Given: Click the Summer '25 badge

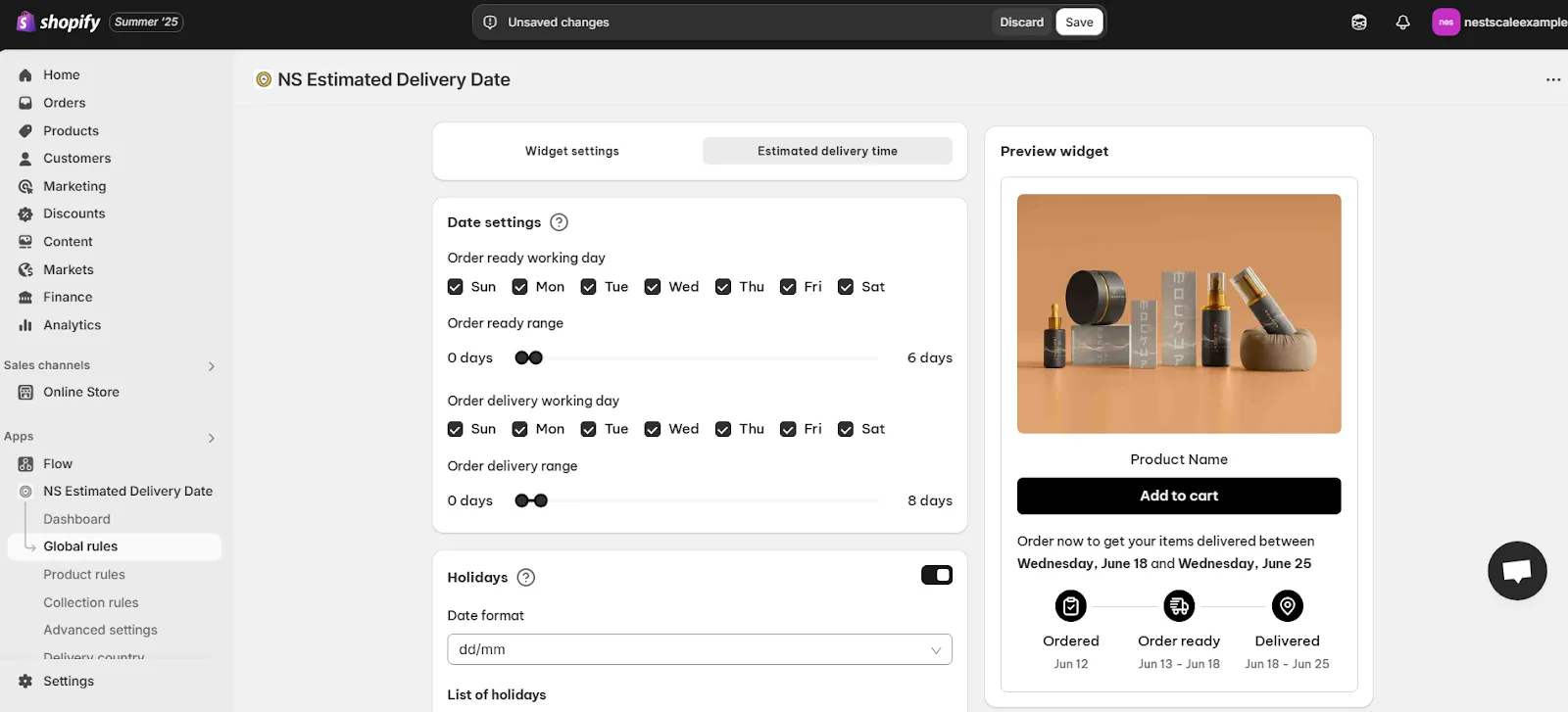Looking at the screenshot, I should [146, 22].
